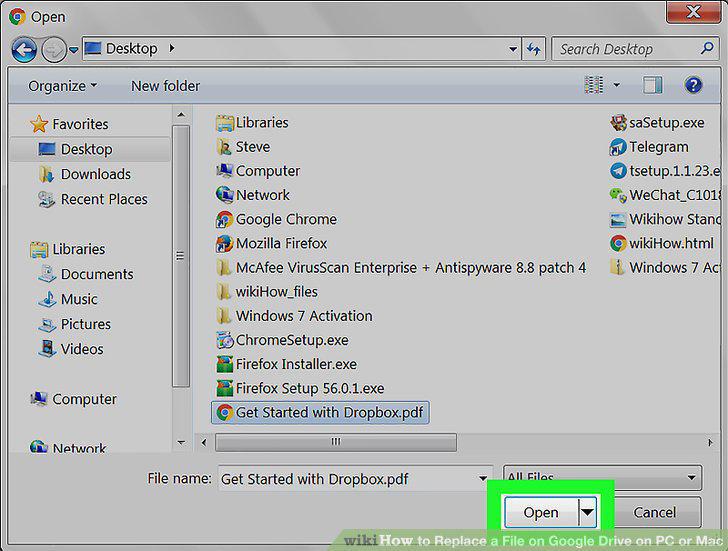Click the search magnifier icon
Viewport: 728px width, 551px height.
click(707, 48)
